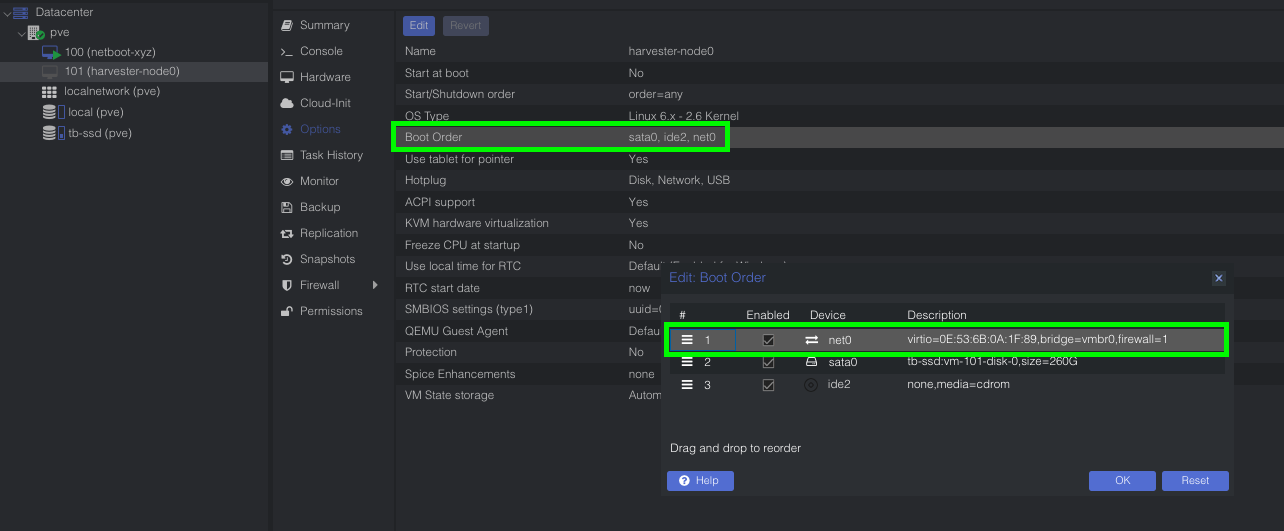The height and width of the screenshot is (531, 1284).
Task: Click the localnetwork grid icon
Action: pos(50,92)
